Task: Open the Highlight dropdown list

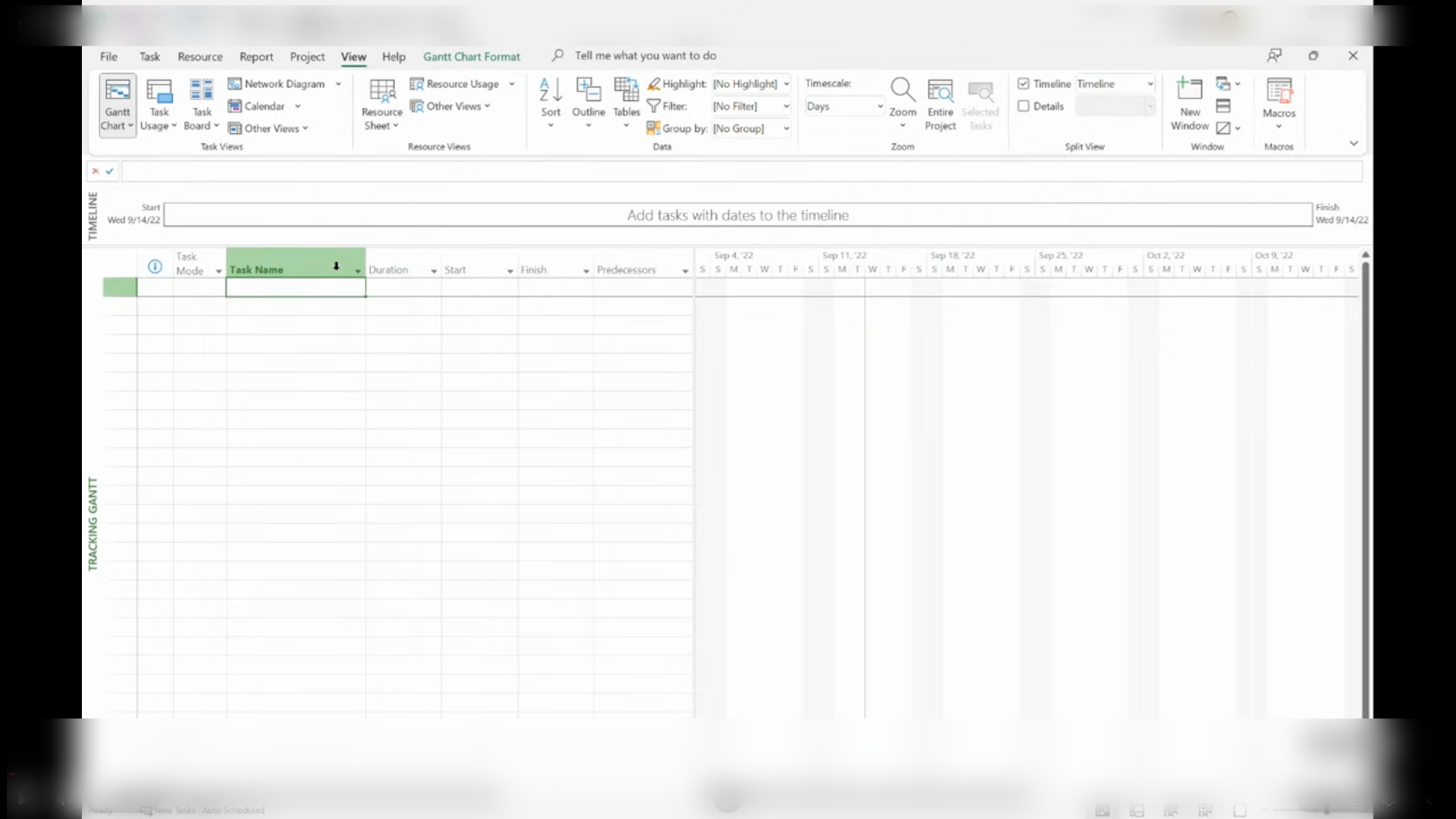Action: click(786, 84)
